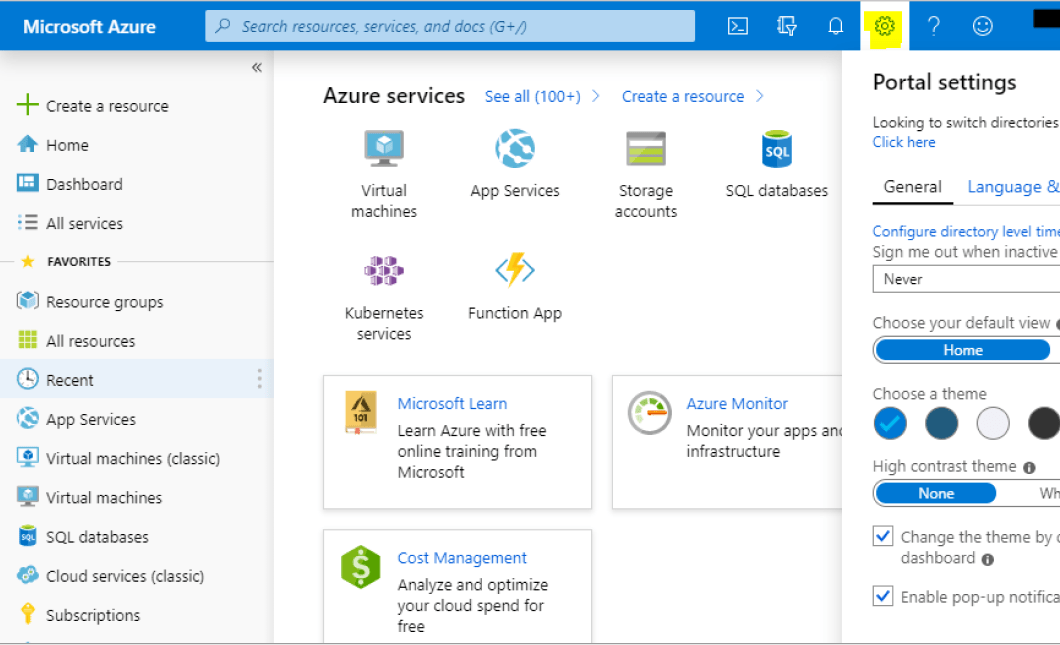Select the dark blue theme swatch
The width and height of the screenshot is (1060, 645).
click(x=941, y=423)
